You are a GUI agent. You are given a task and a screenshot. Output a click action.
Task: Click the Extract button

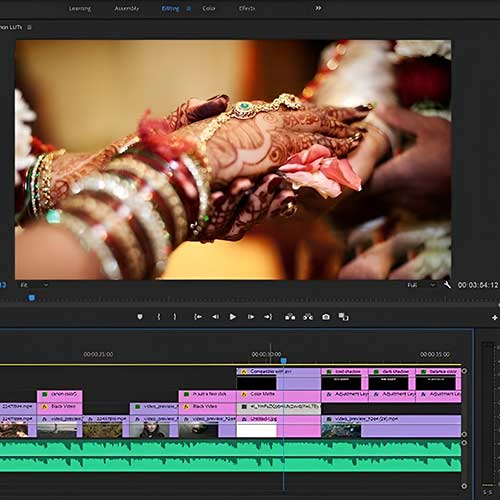(x=308, y=317)
